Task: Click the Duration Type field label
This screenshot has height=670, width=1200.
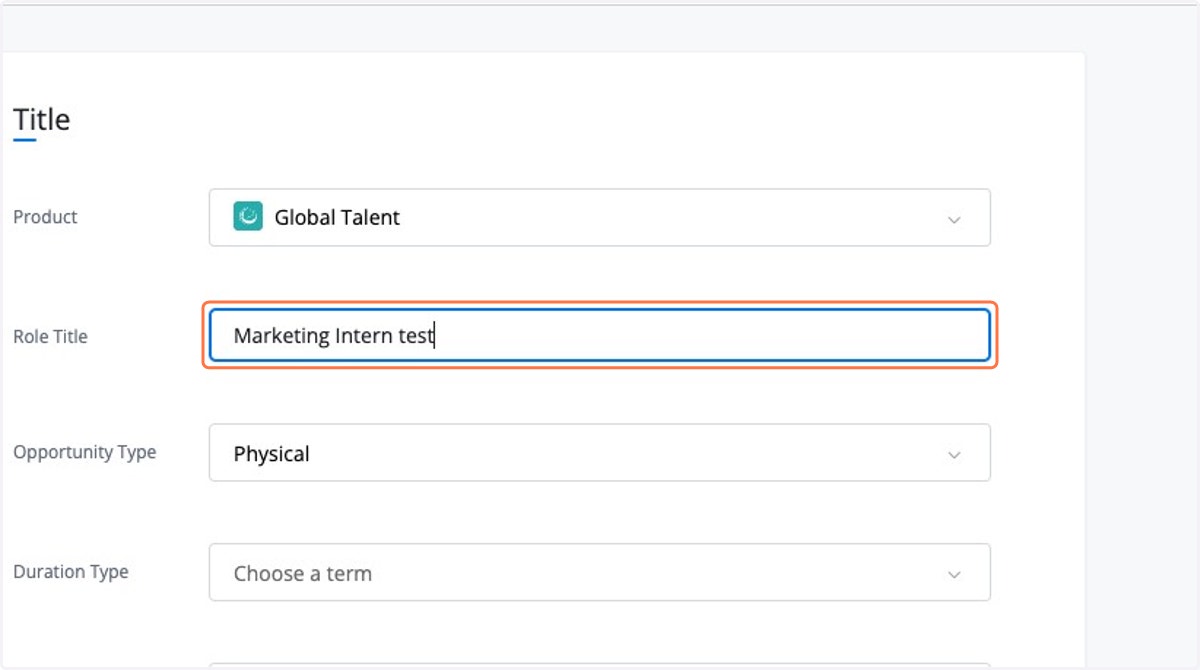Action: (71, 572)
